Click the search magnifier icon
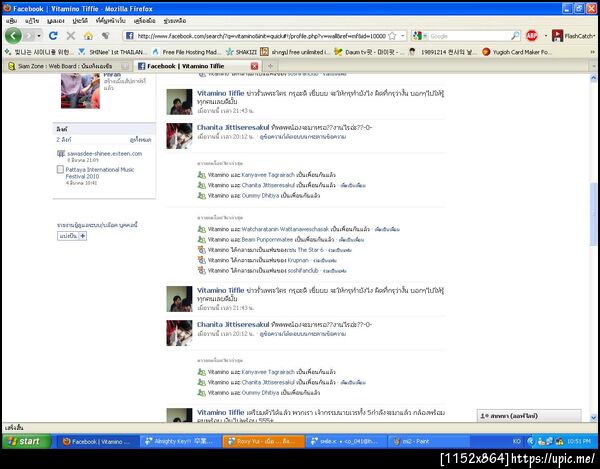This screenshot has width=600, height=469. pos(515,36)
